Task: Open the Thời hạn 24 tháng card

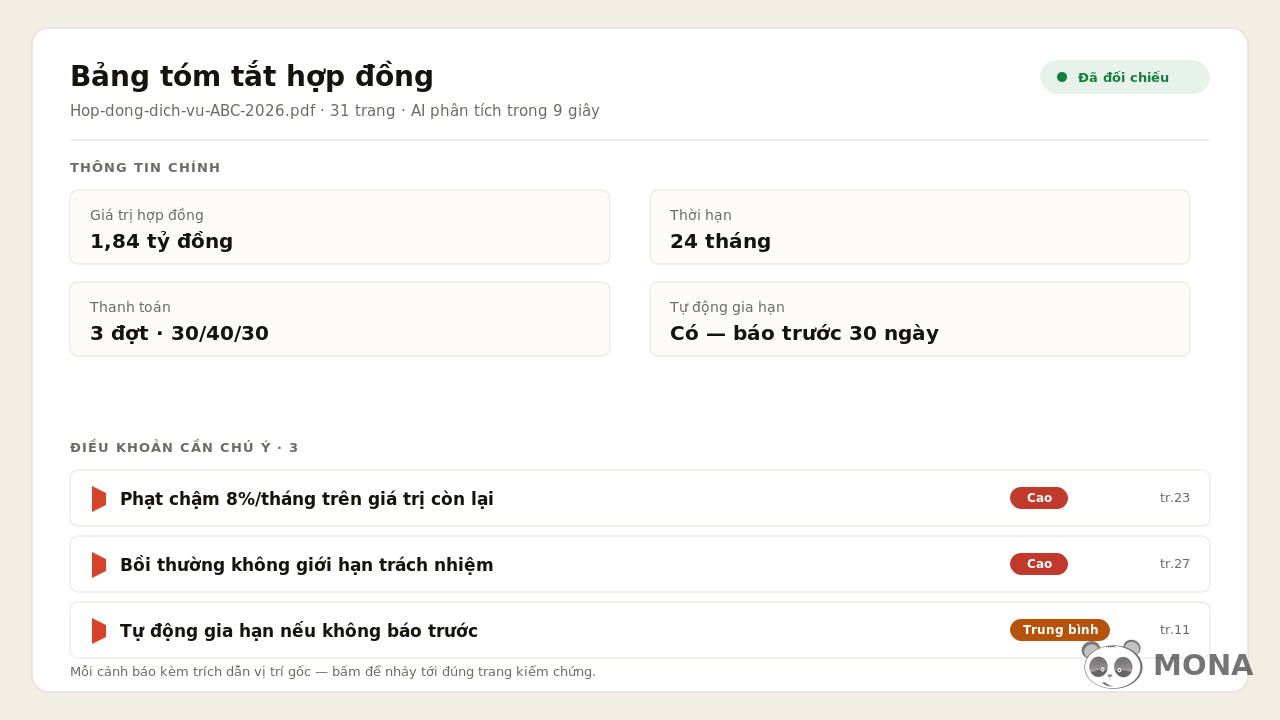Action: pos(920,227)
